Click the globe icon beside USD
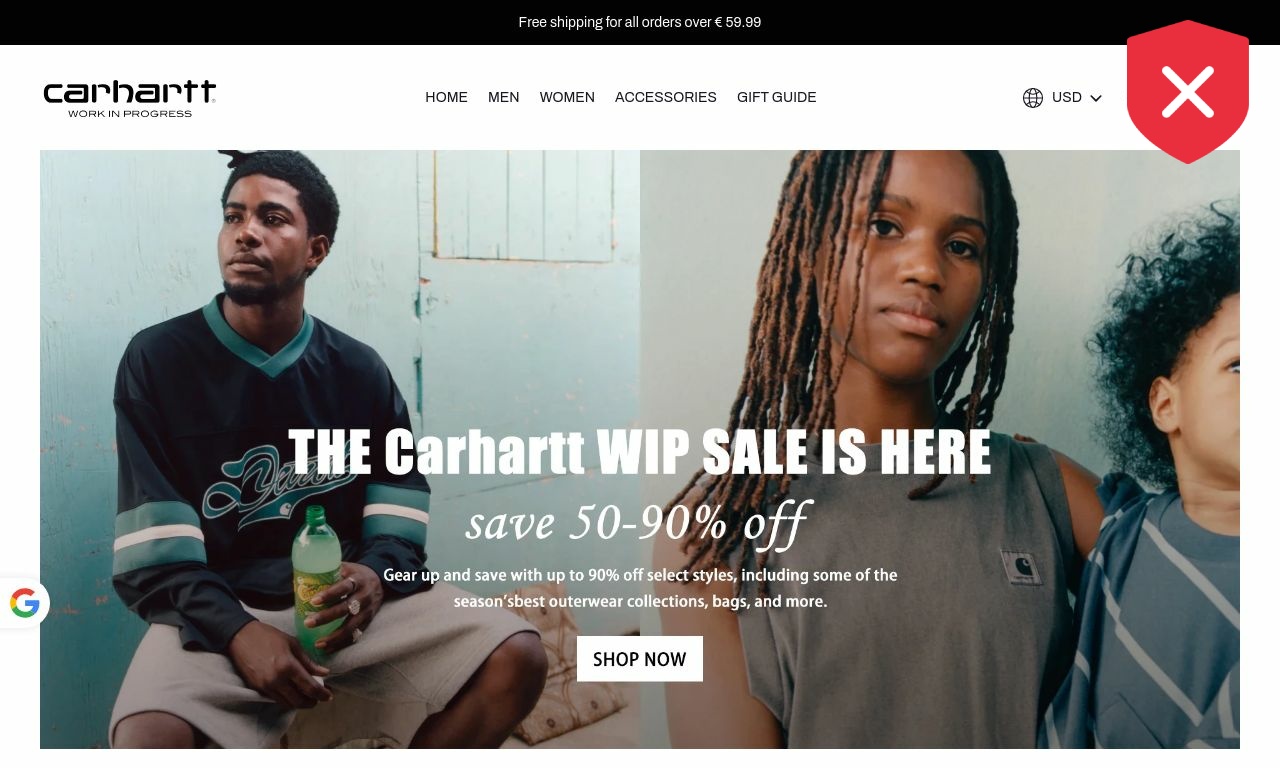 [x=1033, y=98]
